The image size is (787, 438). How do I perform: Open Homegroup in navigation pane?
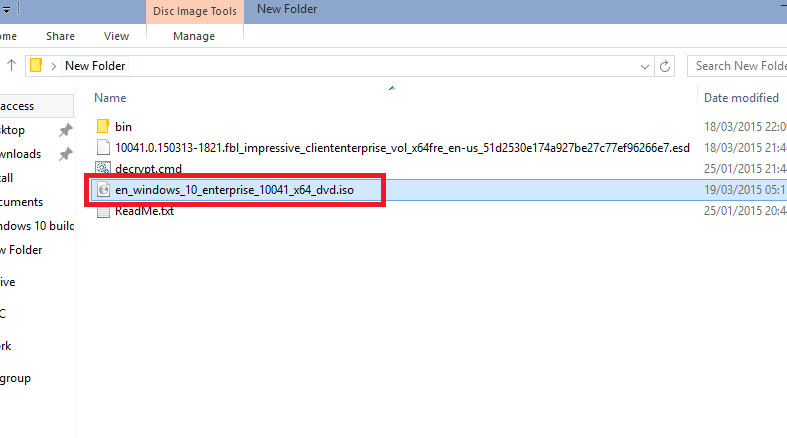[x=15, y=378]
